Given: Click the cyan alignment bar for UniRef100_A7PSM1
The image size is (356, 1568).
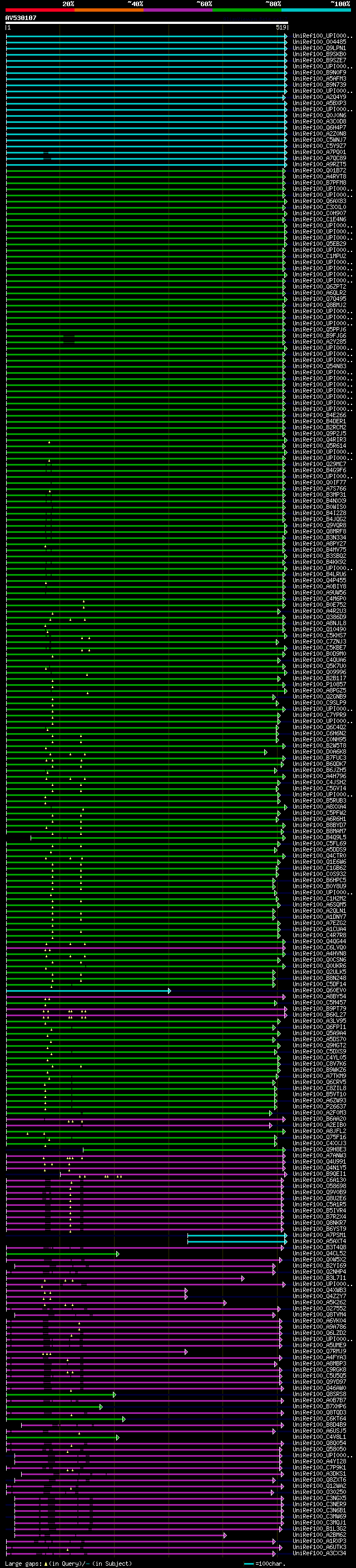Looking at the screenshot, I should tap(237, 1235).
